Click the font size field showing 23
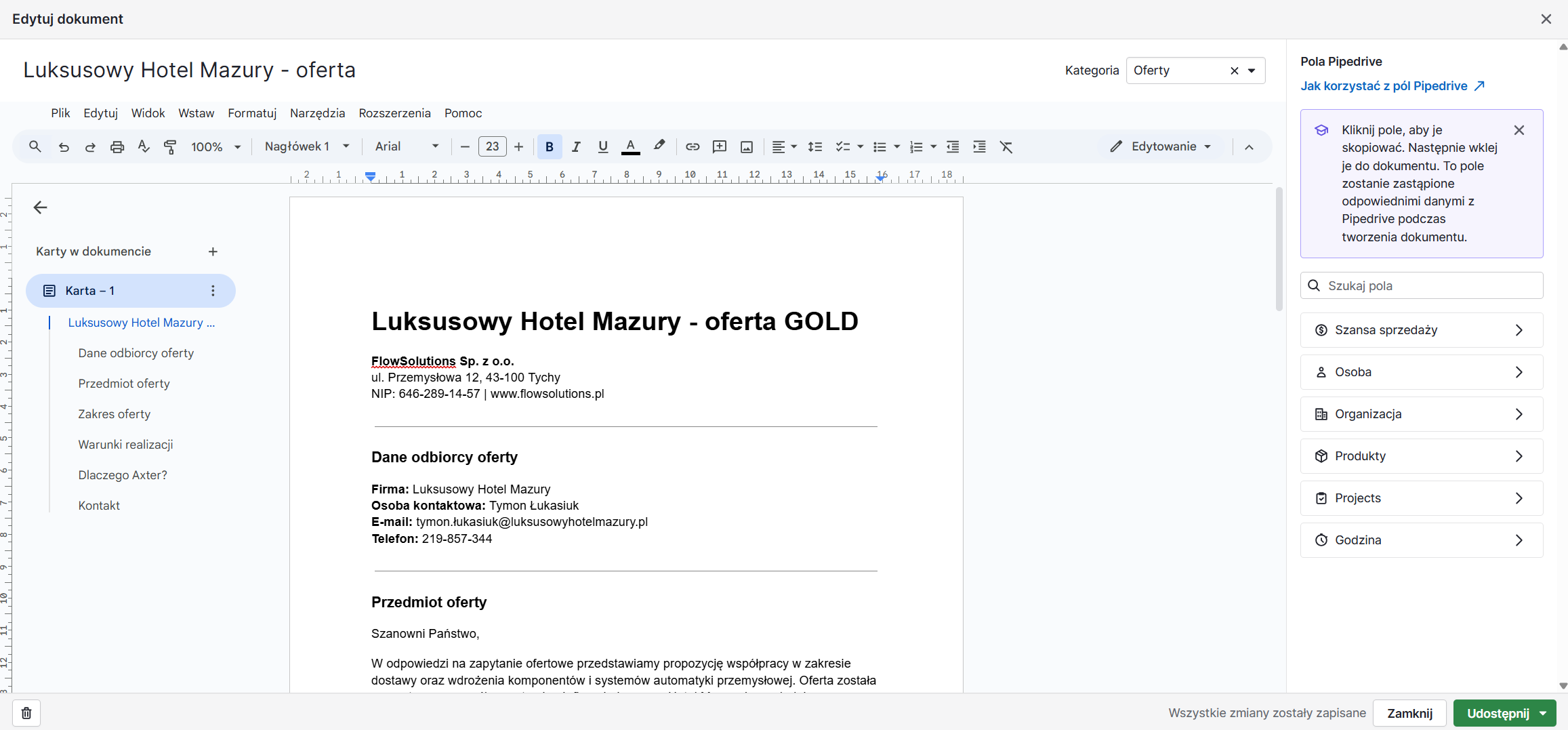1568x730 pixels. 493,146
